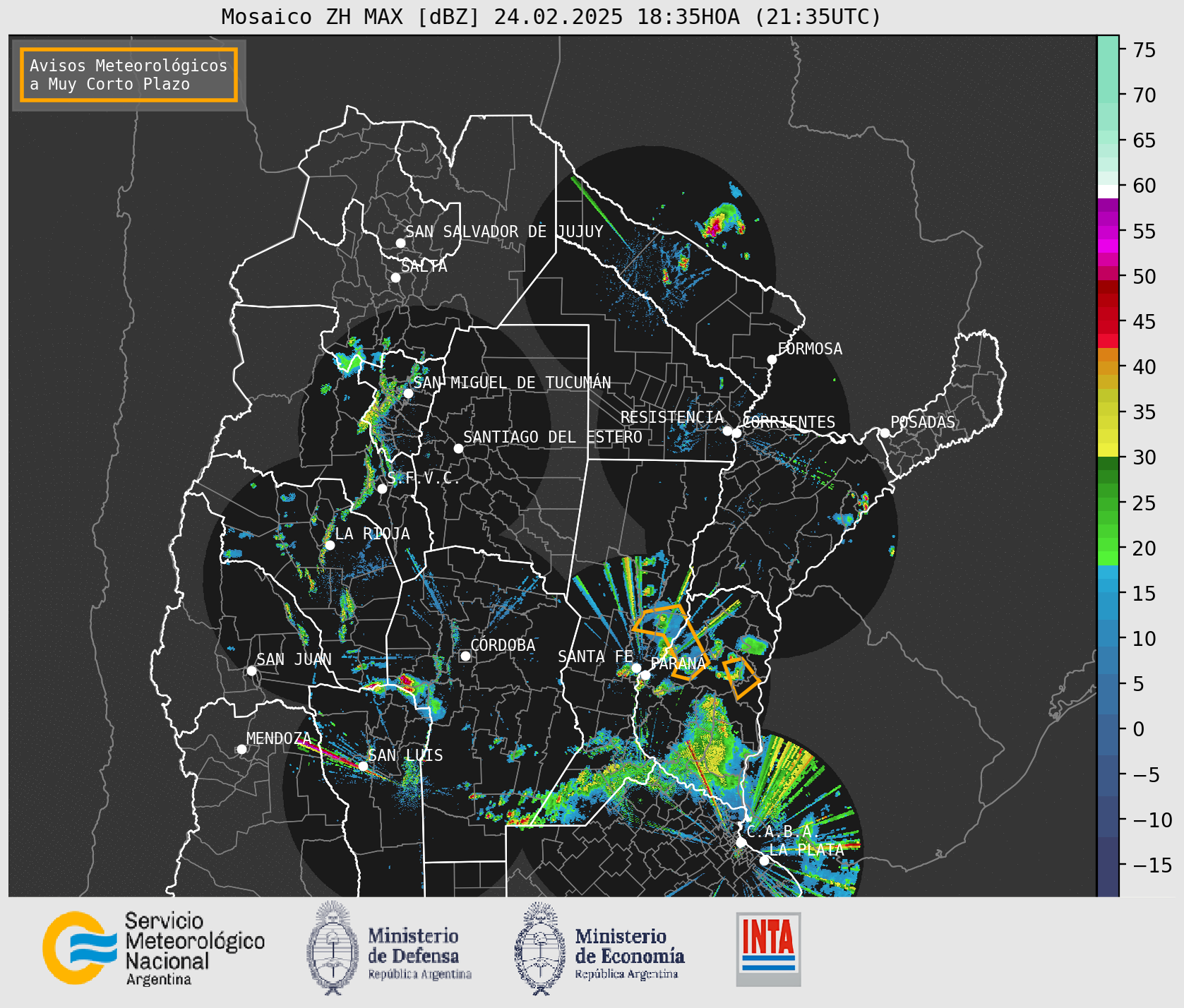Viewport: 1184px width, 1008px height.
Task: Click the S.F.V.C. city marker
Action: (382, 488)
